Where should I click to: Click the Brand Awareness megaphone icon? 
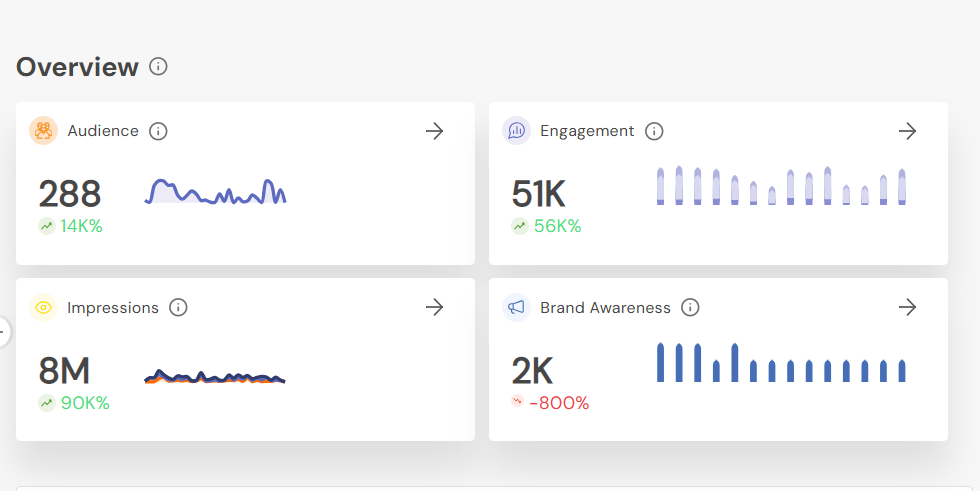[516, 308]
